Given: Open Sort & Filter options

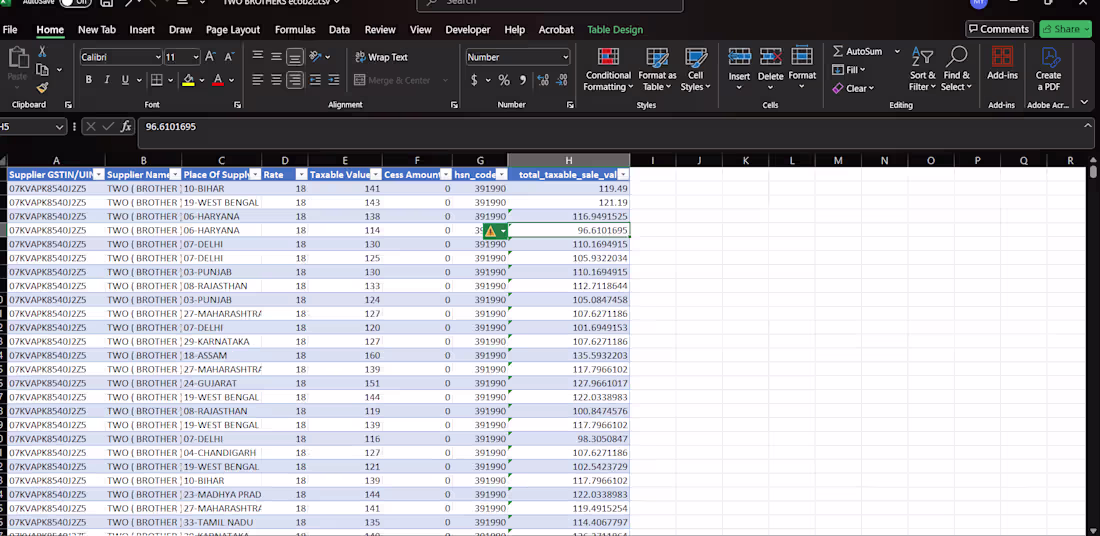Looking at the screenshot, I should [x=923, y=69].
